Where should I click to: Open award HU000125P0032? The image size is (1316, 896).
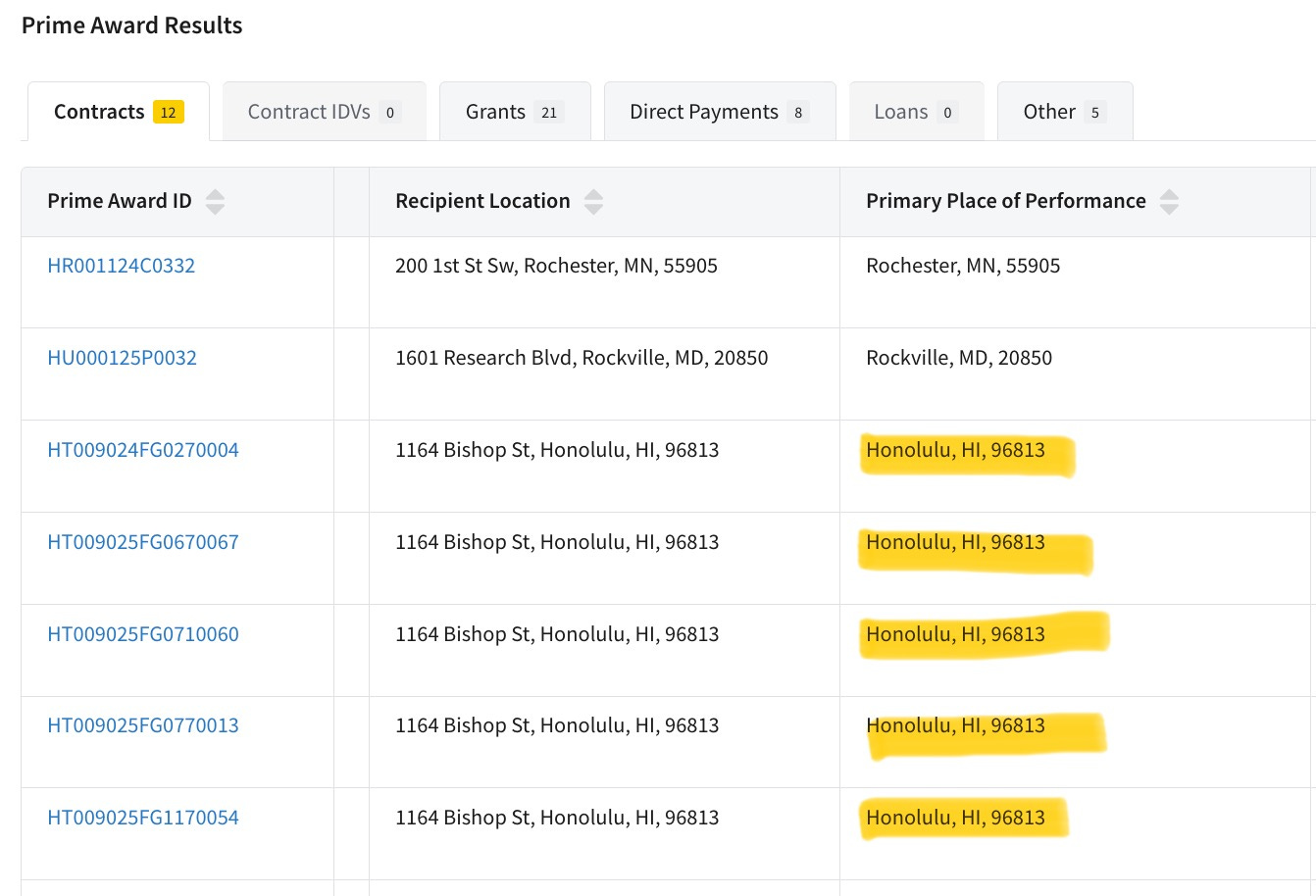click(x=123, y=358)
